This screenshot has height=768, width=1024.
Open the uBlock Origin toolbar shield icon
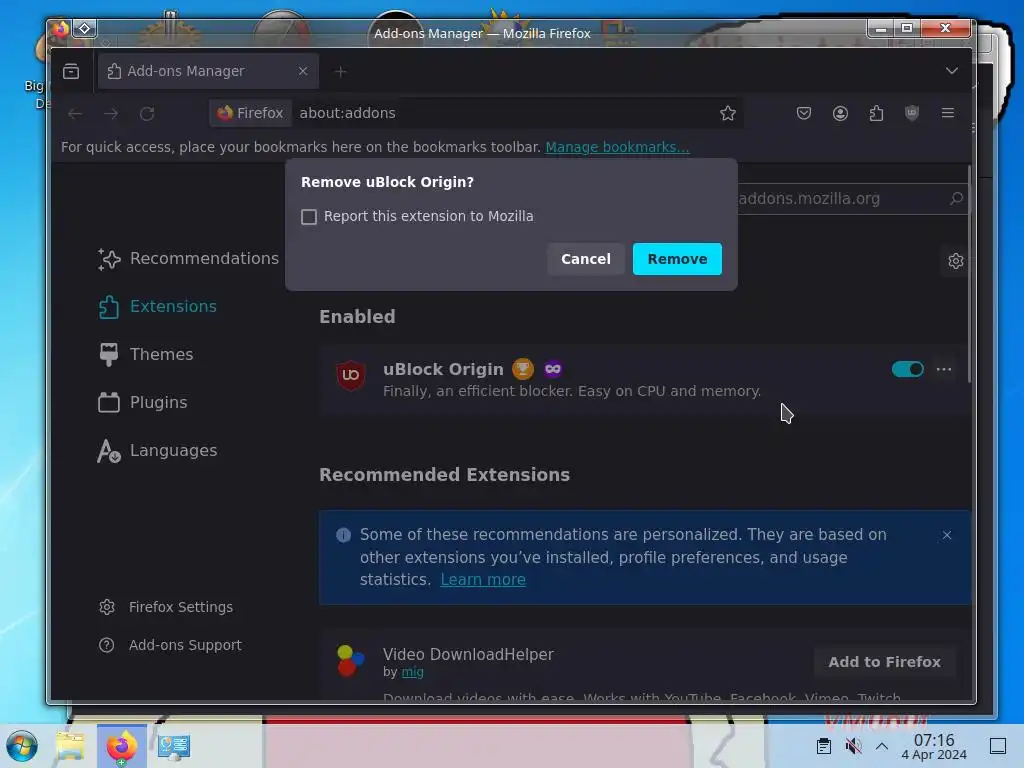912,113
